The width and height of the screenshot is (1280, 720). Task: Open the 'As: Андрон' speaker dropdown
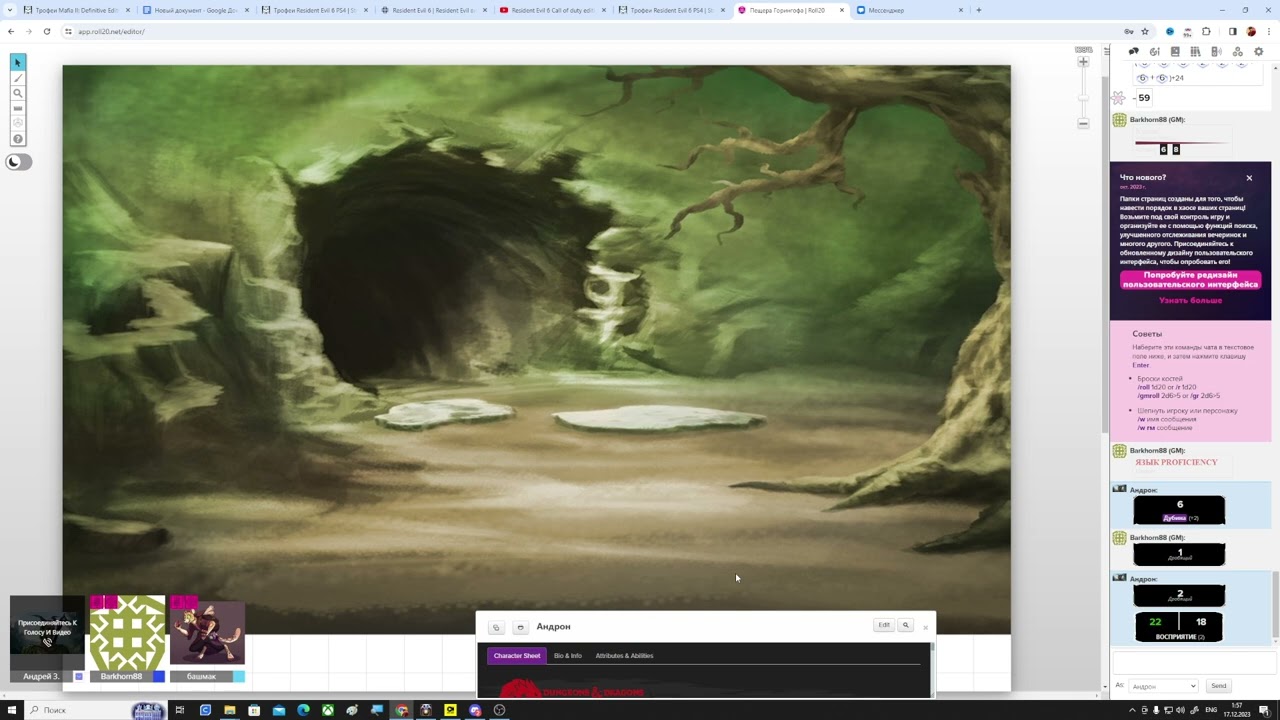tap(1164, 686)
